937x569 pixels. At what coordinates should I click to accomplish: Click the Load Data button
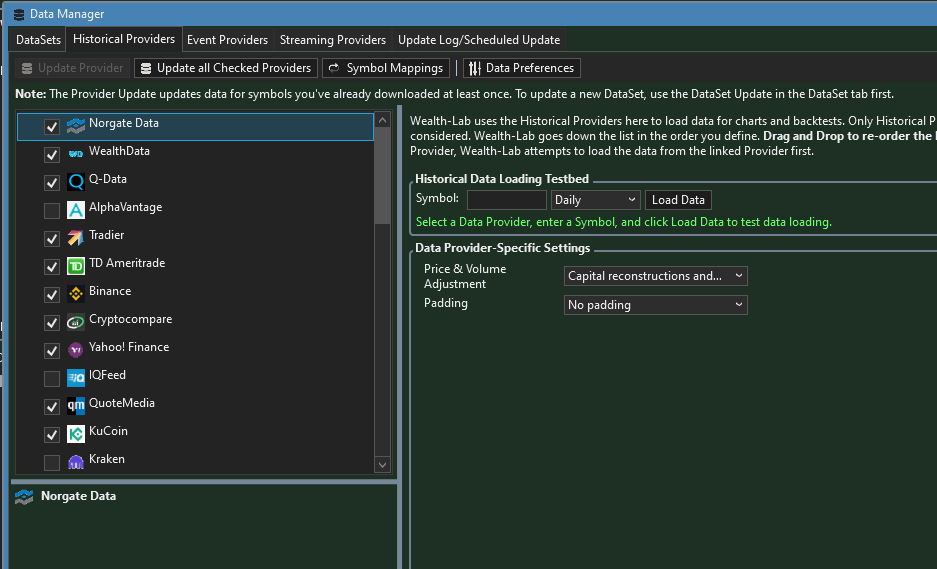(x=678, y=200)
